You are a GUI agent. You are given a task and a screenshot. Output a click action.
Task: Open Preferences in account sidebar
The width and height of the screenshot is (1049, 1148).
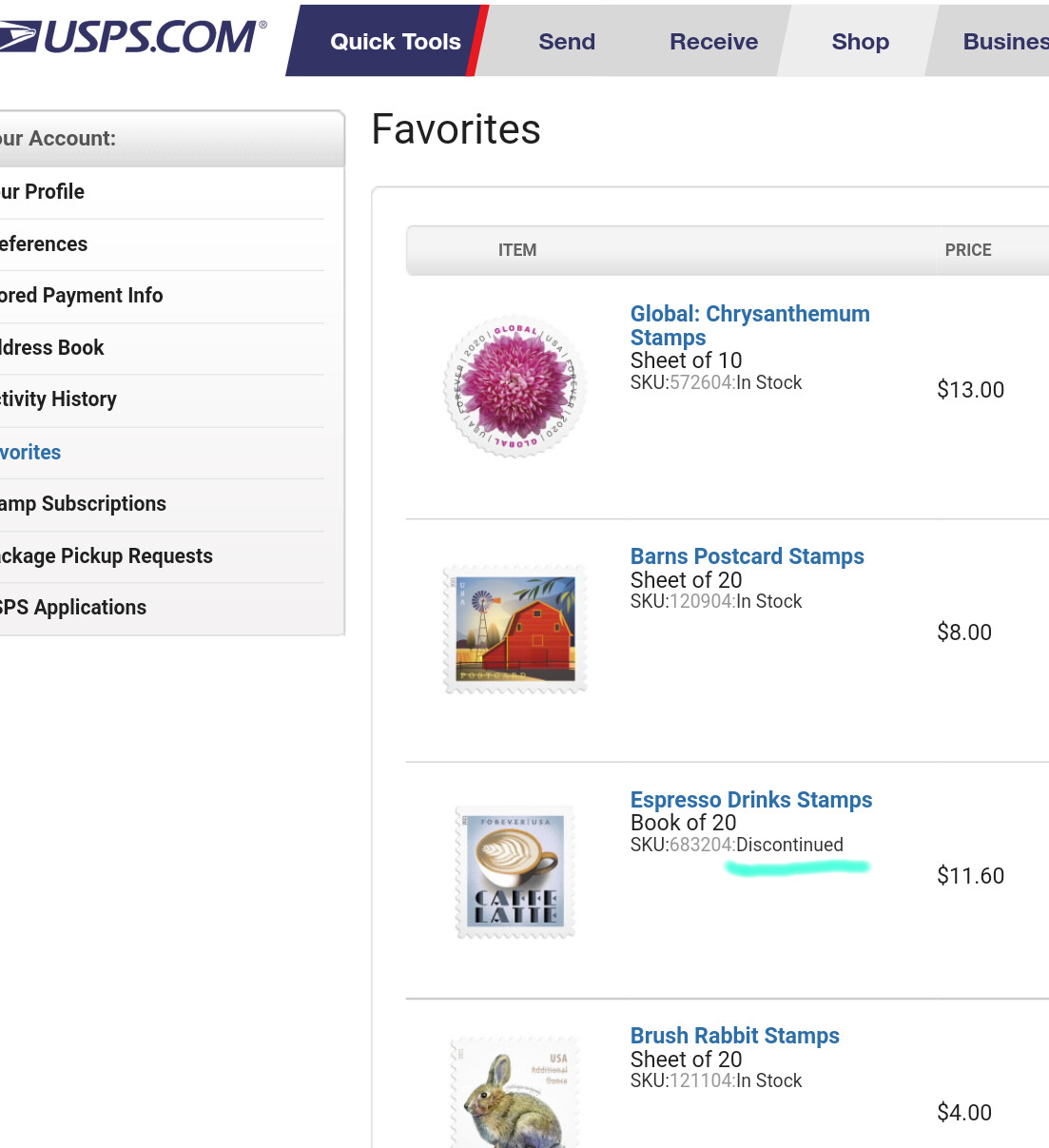click(x=44, y=244)
